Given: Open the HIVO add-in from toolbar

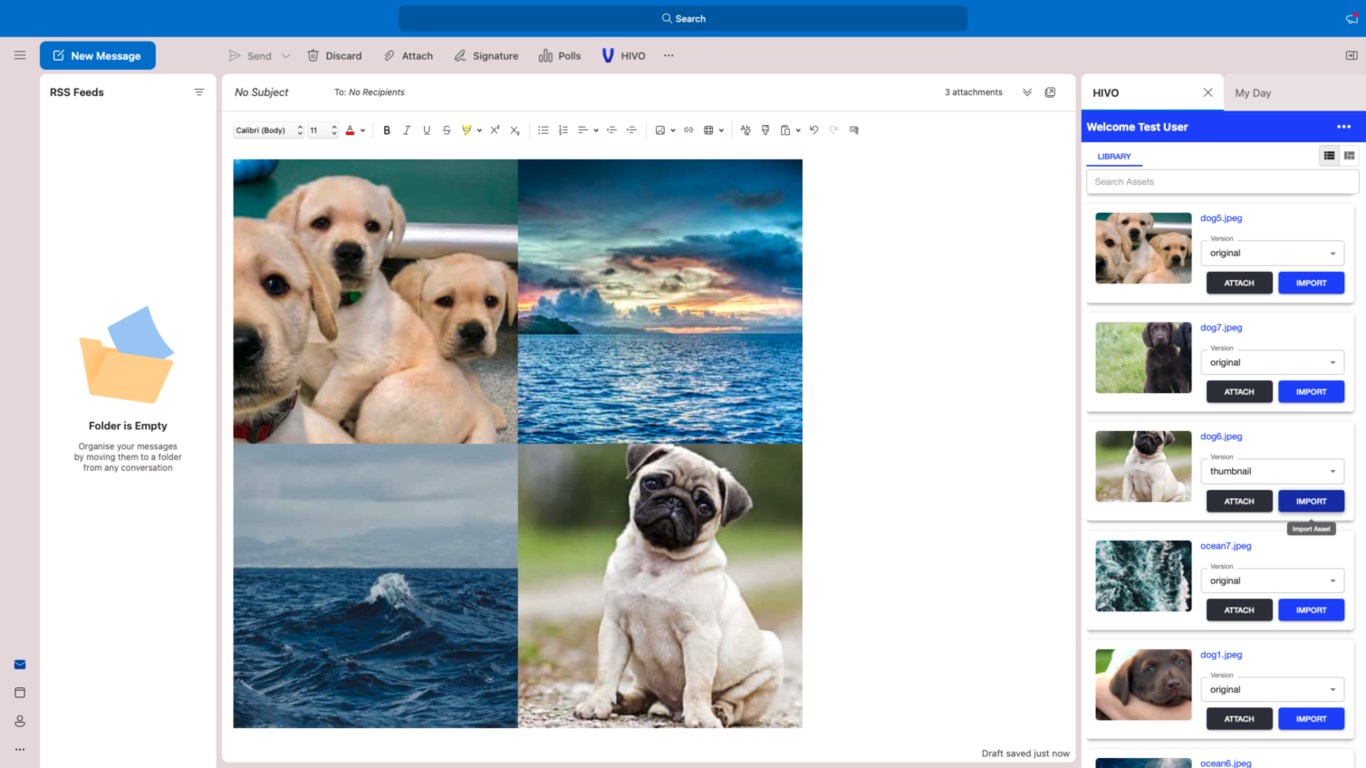Looking at the screenshot, I should [x=623, y=56].
